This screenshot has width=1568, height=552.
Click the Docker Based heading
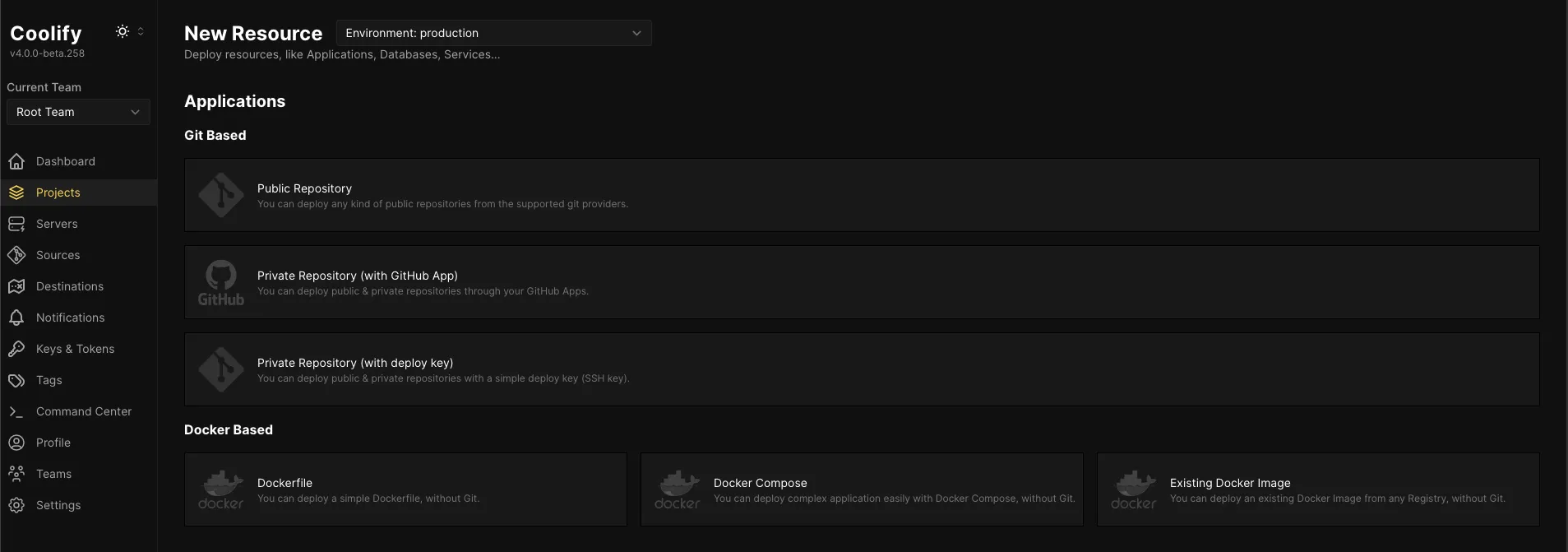[x=229, y=429]
